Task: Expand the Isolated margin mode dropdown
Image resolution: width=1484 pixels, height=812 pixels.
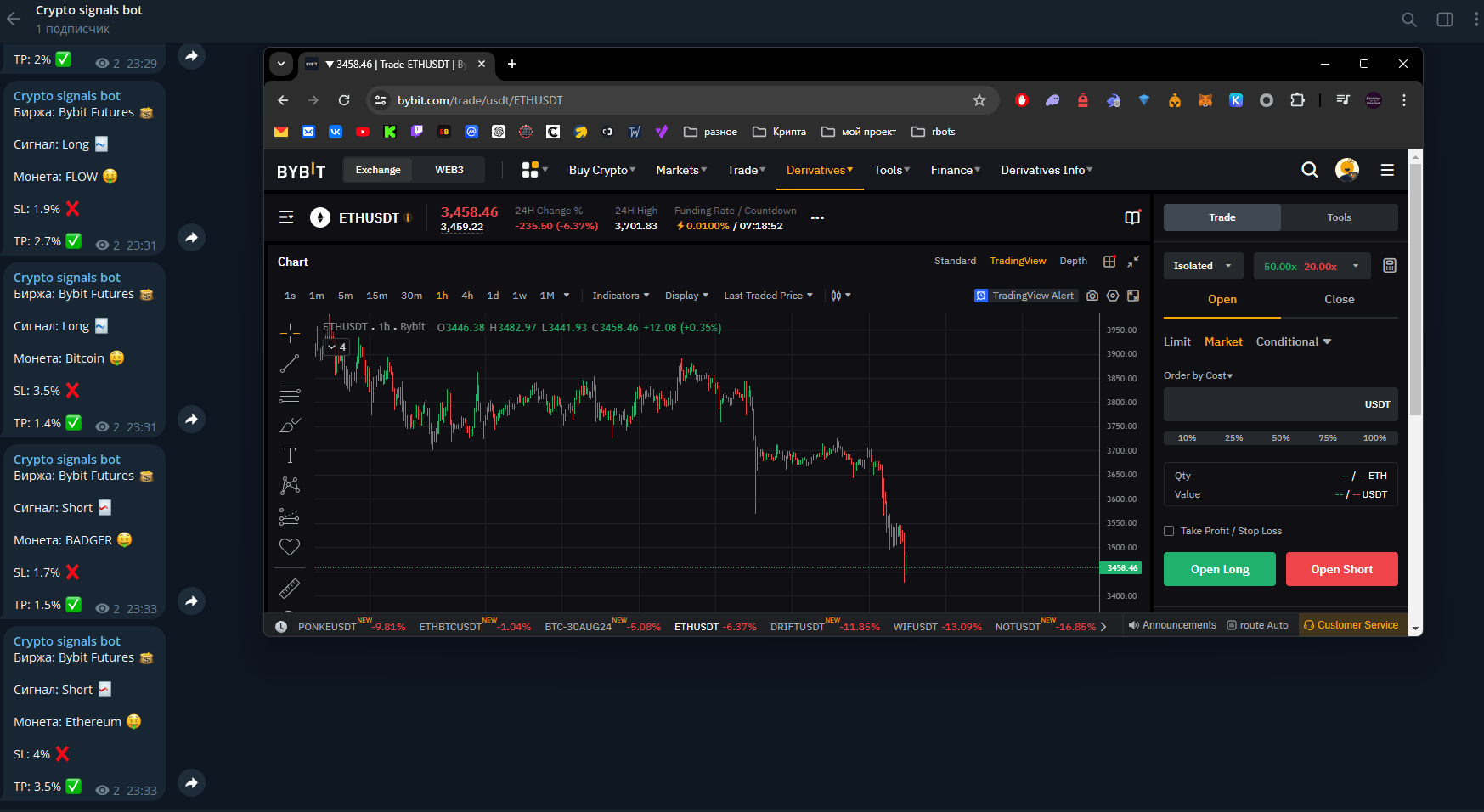Action: [1203, 266]
